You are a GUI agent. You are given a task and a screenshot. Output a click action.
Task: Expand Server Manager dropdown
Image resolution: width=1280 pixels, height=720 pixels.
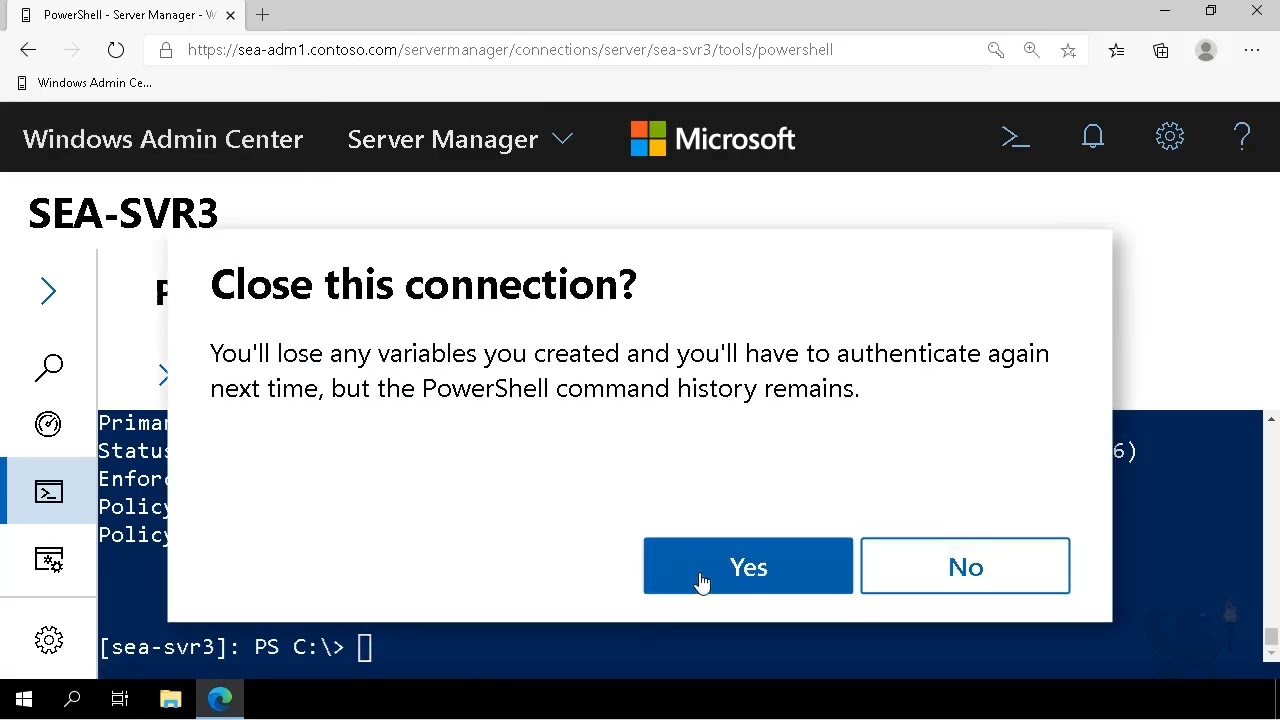[x=460, y=139]
